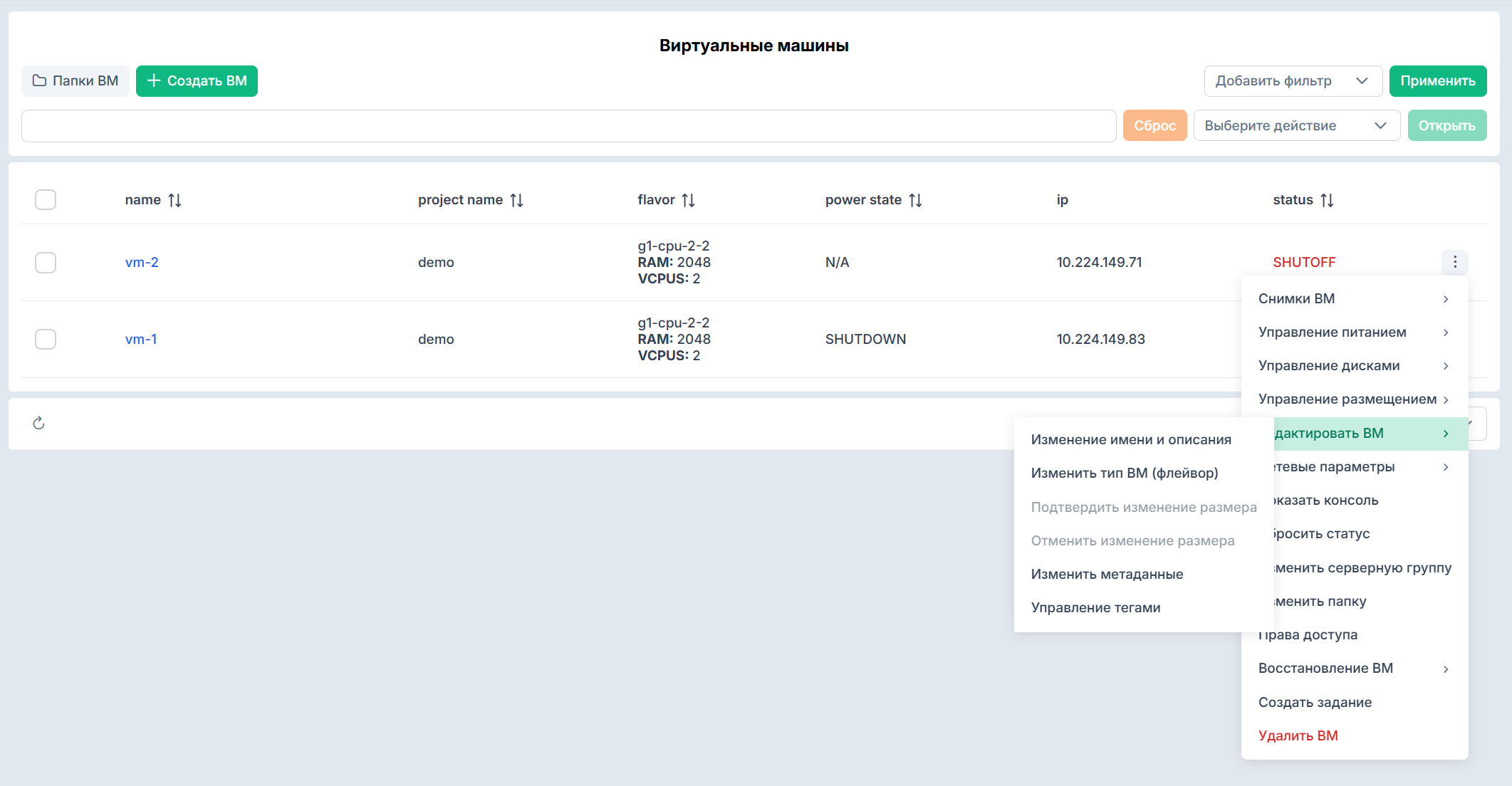Expand Восстановление ВМ submenu

pos(1355,668)
